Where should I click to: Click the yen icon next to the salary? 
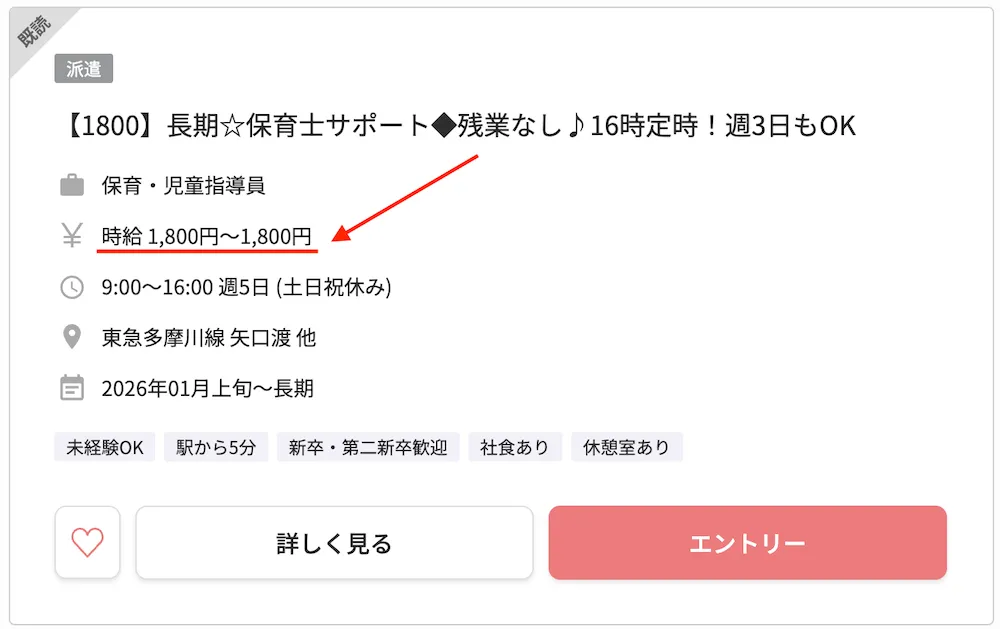(x=70, y=234)
